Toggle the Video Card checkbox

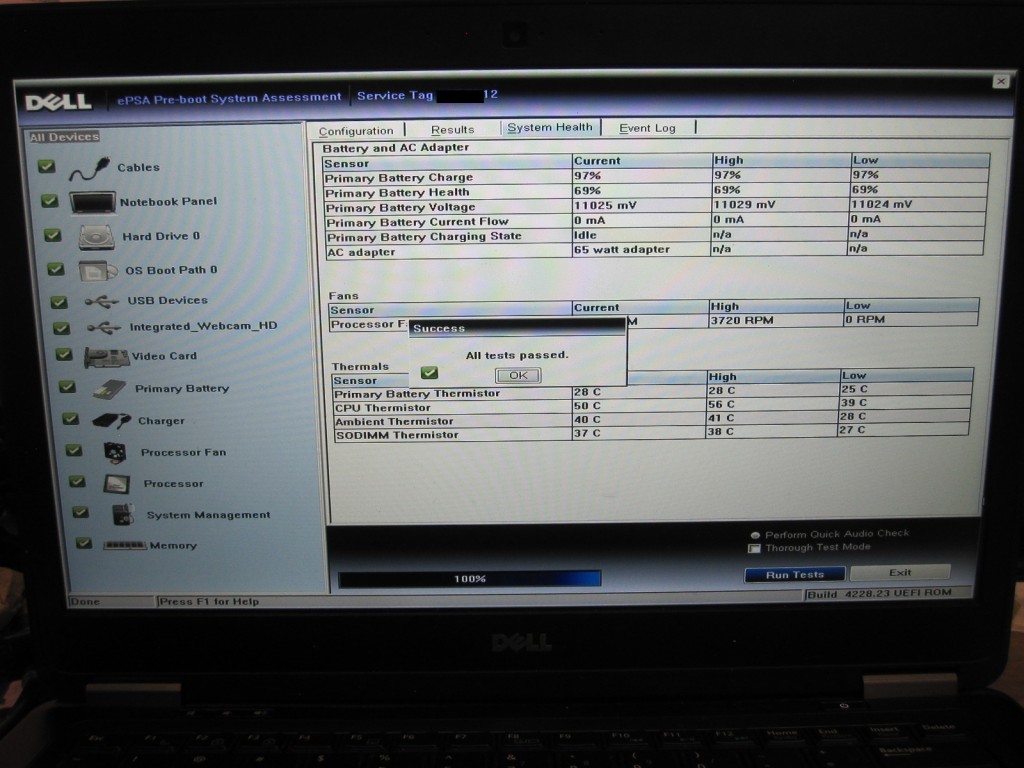pos(64,355)
